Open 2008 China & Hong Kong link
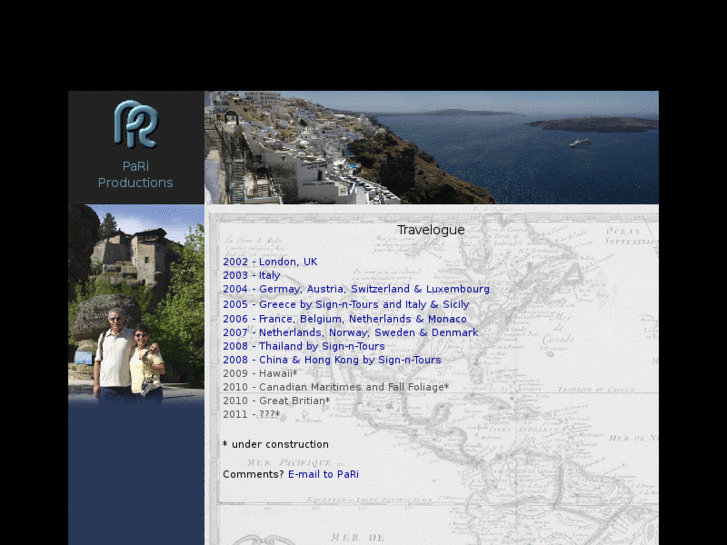The width and height of the screenshot is (727, 545). pyautogui.click(x=332, y=360)
